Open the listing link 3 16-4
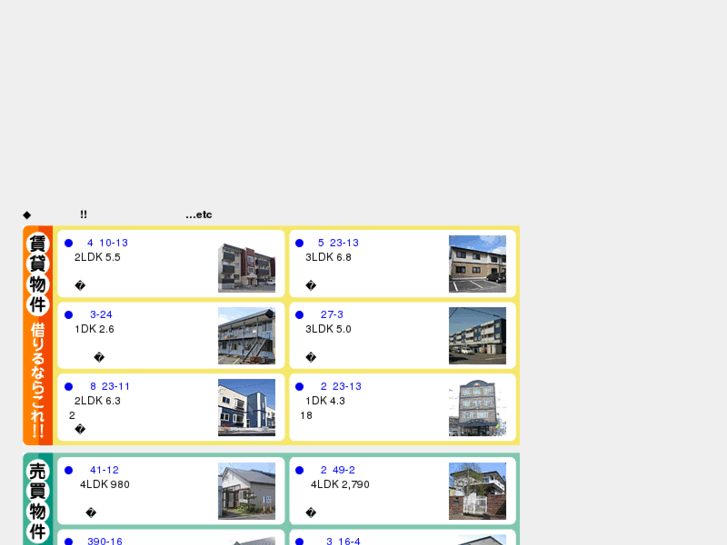The height and width of the screenshot is (545, 727). tap(343, 541)
